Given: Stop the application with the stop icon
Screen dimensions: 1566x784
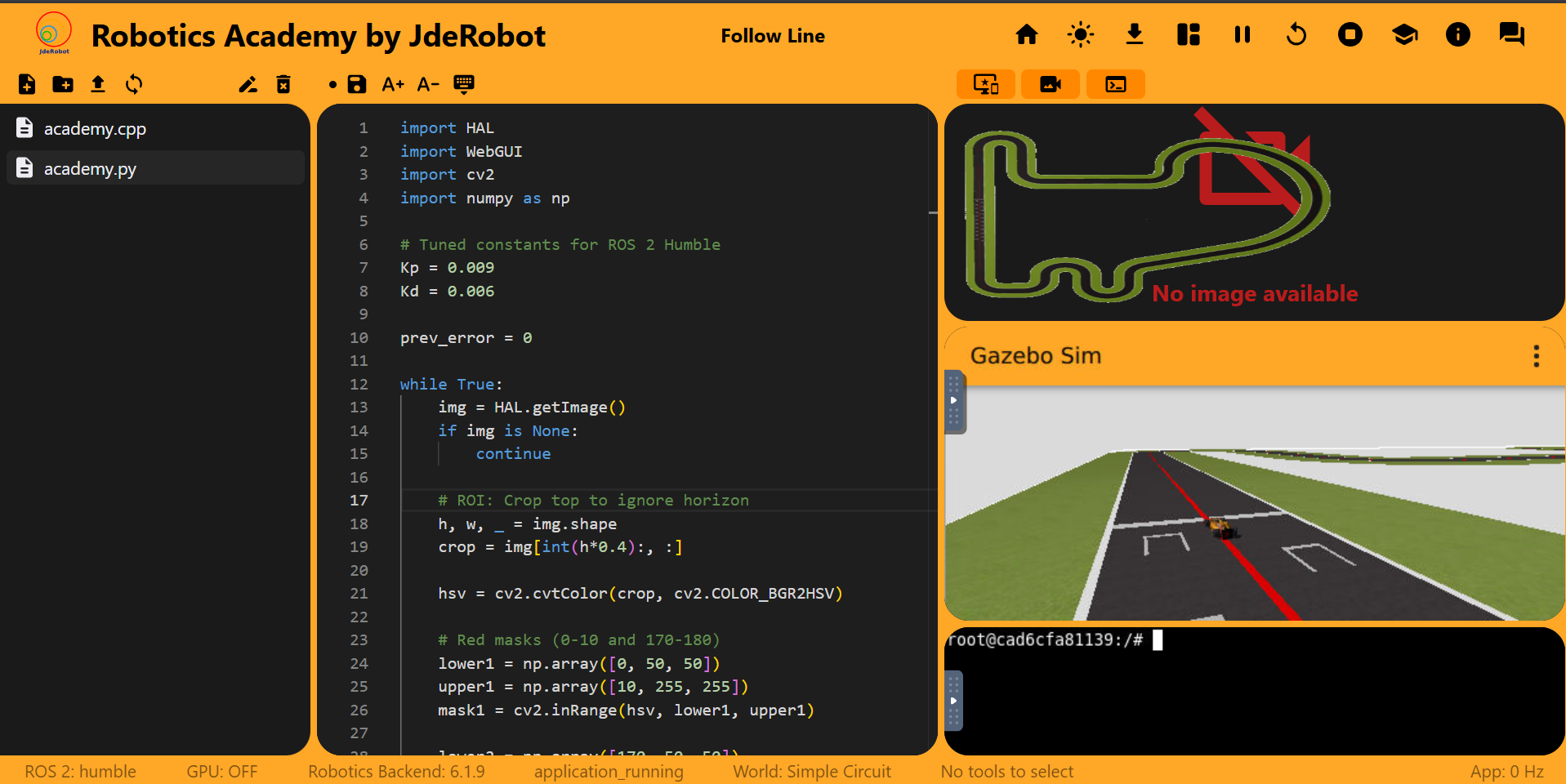Looking at the screenshot, I should point(1350,34).
